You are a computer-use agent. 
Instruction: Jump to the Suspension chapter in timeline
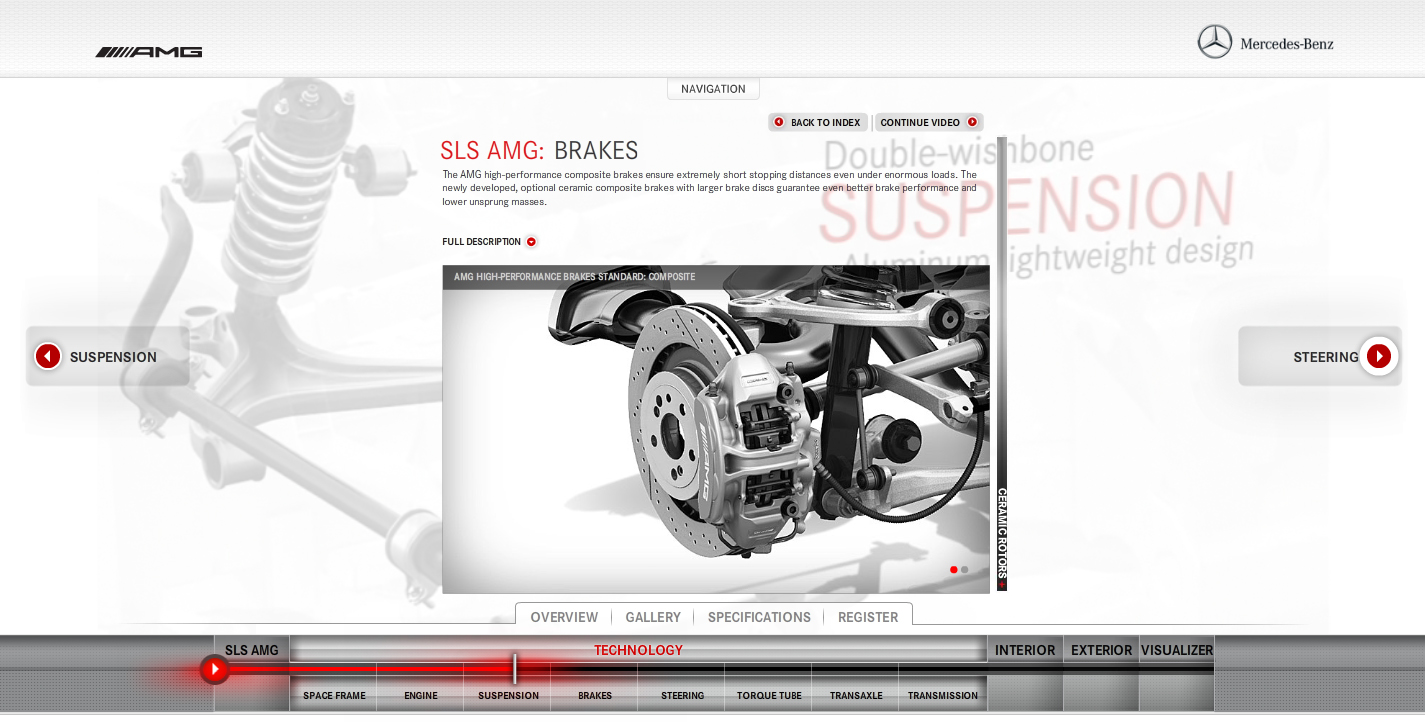coord(508,695)
